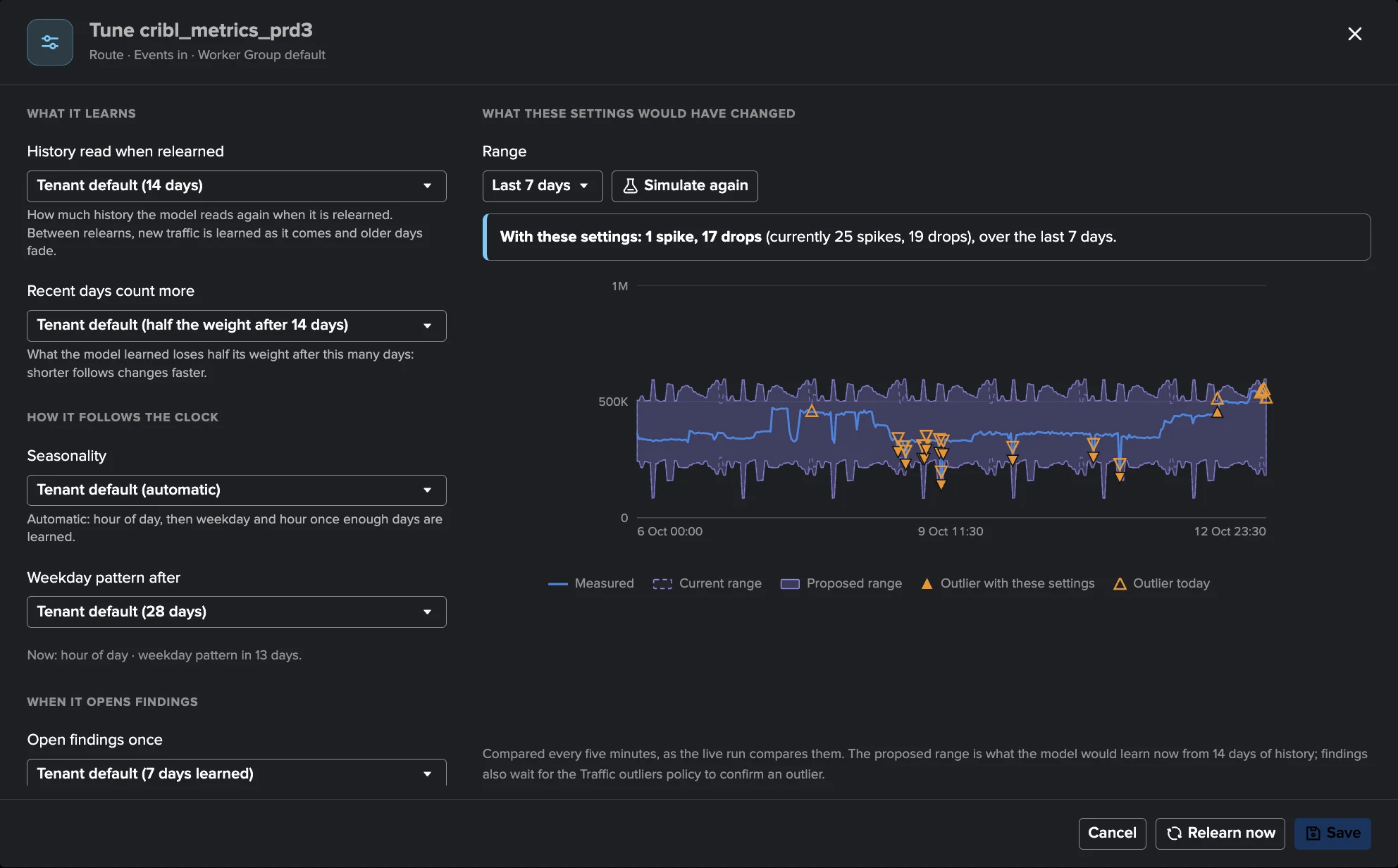Click the When It Opens Findings heading
The width and height of the screenshot is (1398, 868).
pyautogui.click(x=113, y=702)
